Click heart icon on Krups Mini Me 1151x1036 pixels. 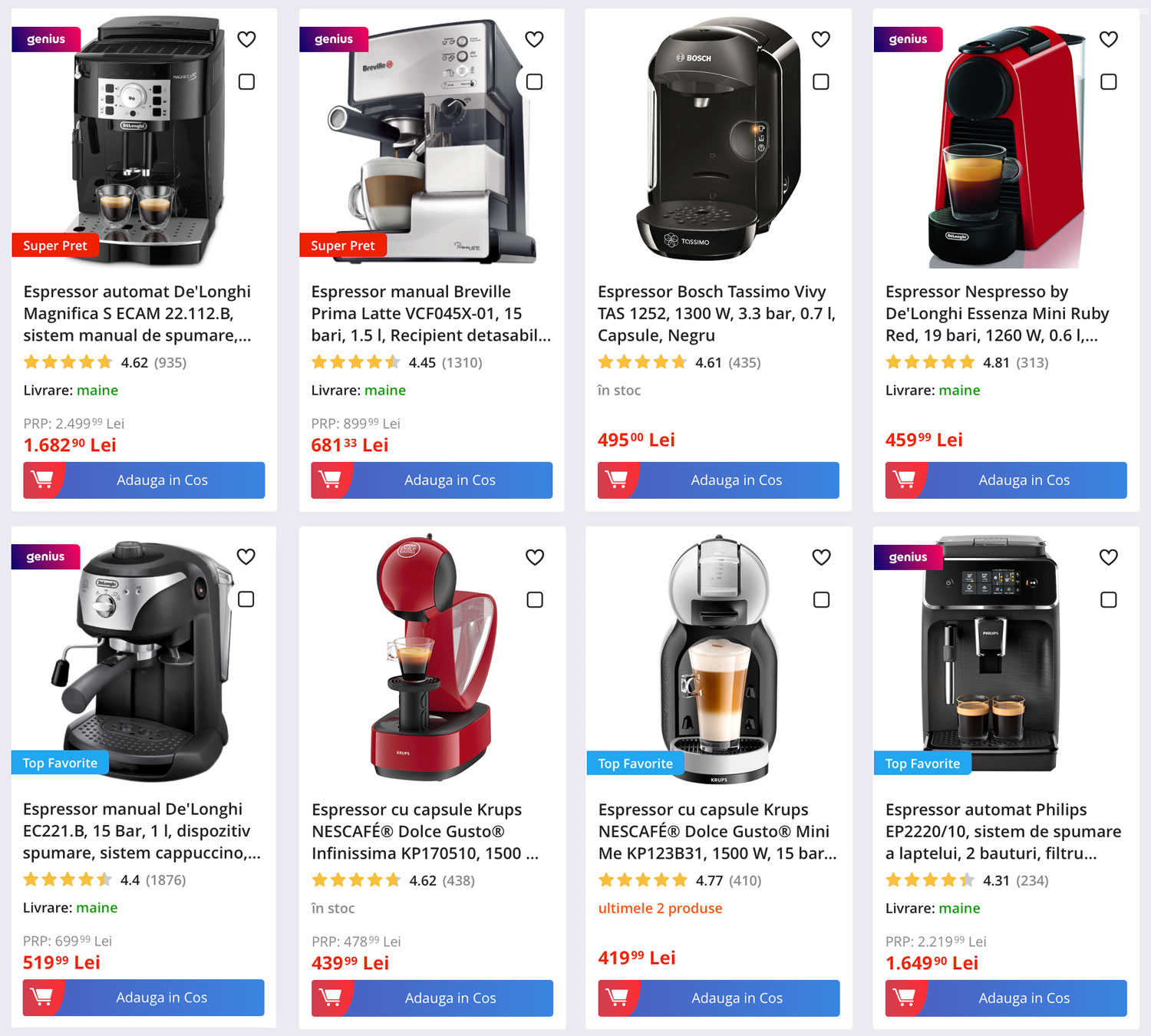tap(822, 557)
